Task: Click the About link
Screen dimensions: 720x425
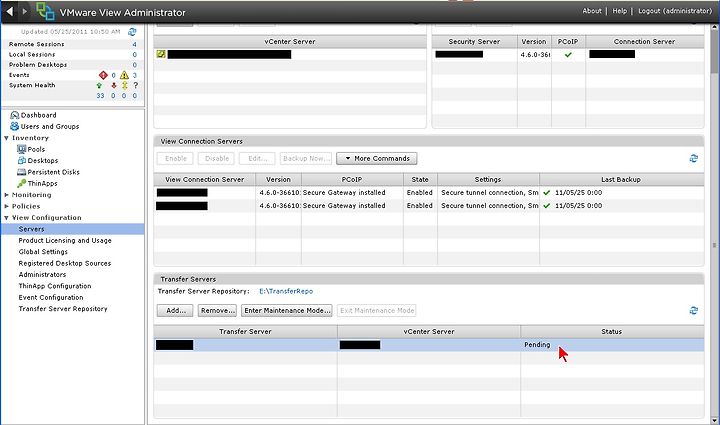Action: (591, 11)
